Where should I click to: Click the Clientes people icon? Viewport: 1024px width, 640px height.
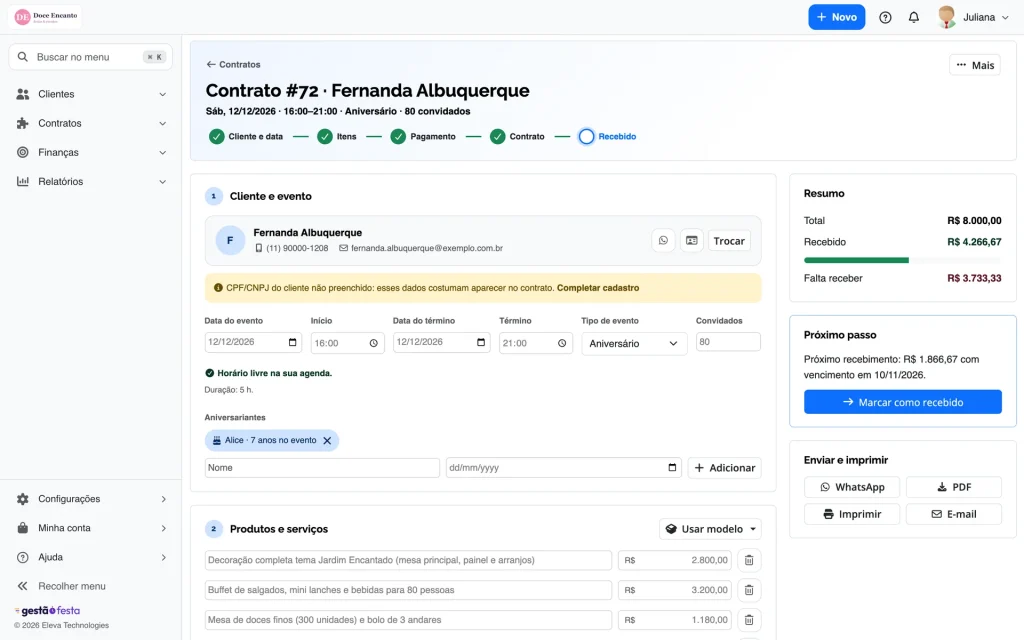click(23, 94)
